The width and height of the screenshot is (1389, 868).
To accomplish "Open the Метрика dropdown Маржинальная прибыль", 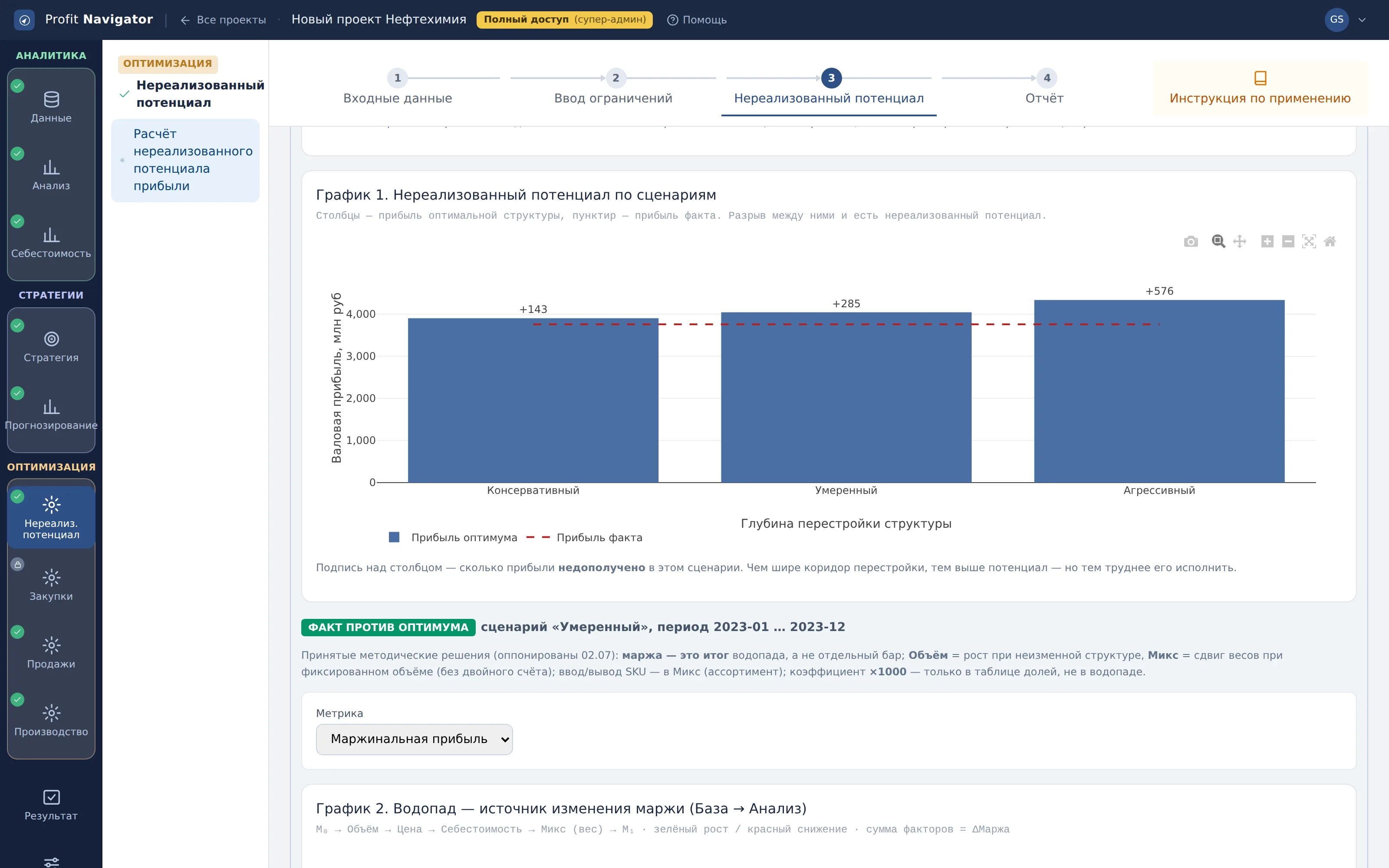I will (414, 739).
